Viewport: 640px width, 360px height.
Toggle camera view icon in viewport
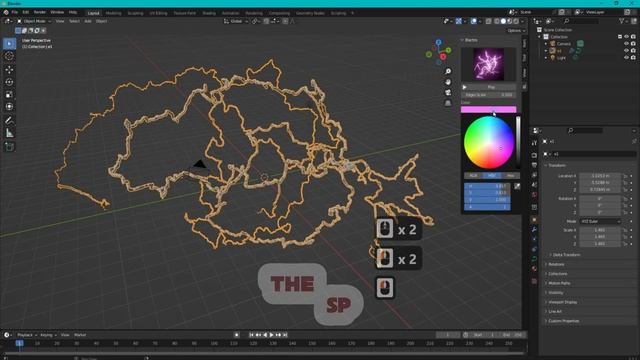(448, 93)
